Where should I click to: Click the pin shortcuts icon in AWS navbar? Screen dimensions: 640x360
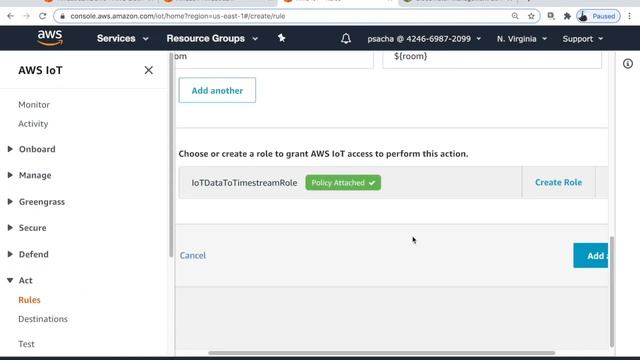coord(281,38)
